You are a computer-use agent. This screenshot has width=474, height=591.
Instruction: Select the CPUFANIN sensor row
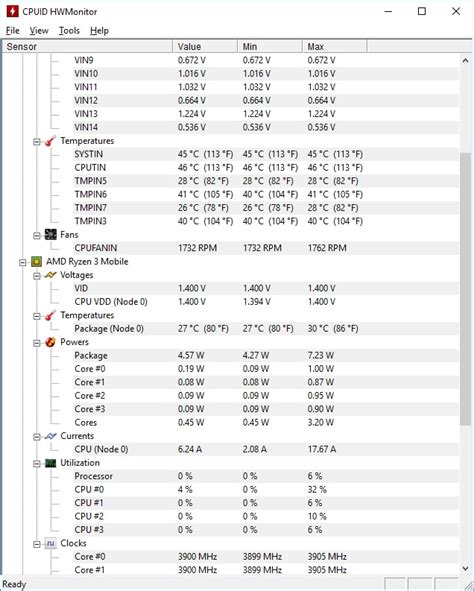[231, 248]
